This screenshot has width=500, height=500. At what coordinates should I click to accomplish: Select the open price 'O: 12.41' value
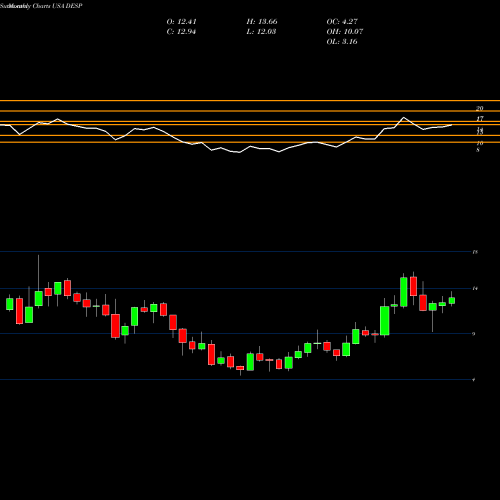click(x=181, y=22)
